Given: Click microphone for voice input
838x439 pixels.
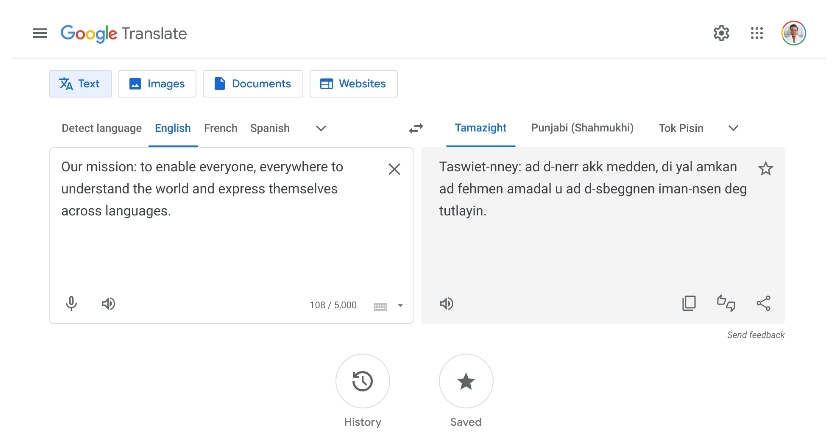Looking at the screenshot, I should pos(71,304).
